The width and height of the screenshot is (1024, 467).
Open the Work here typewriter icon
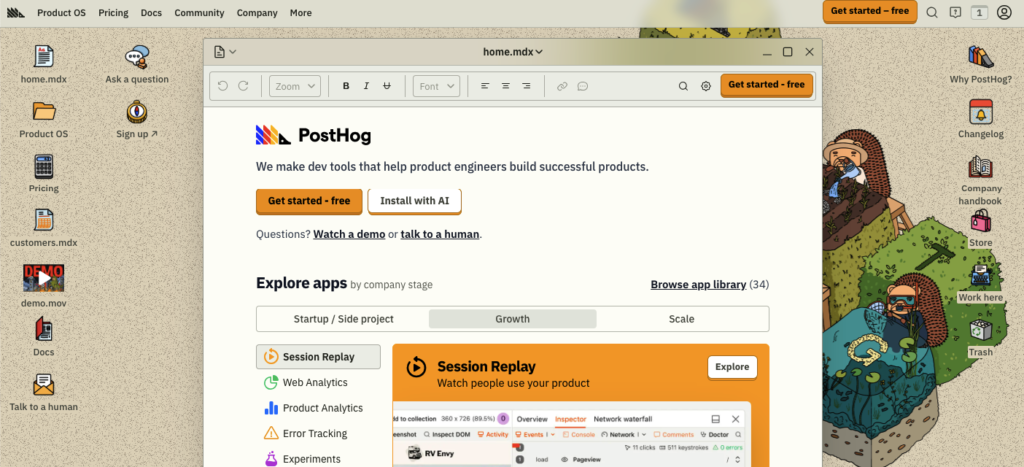click(980, 275)
